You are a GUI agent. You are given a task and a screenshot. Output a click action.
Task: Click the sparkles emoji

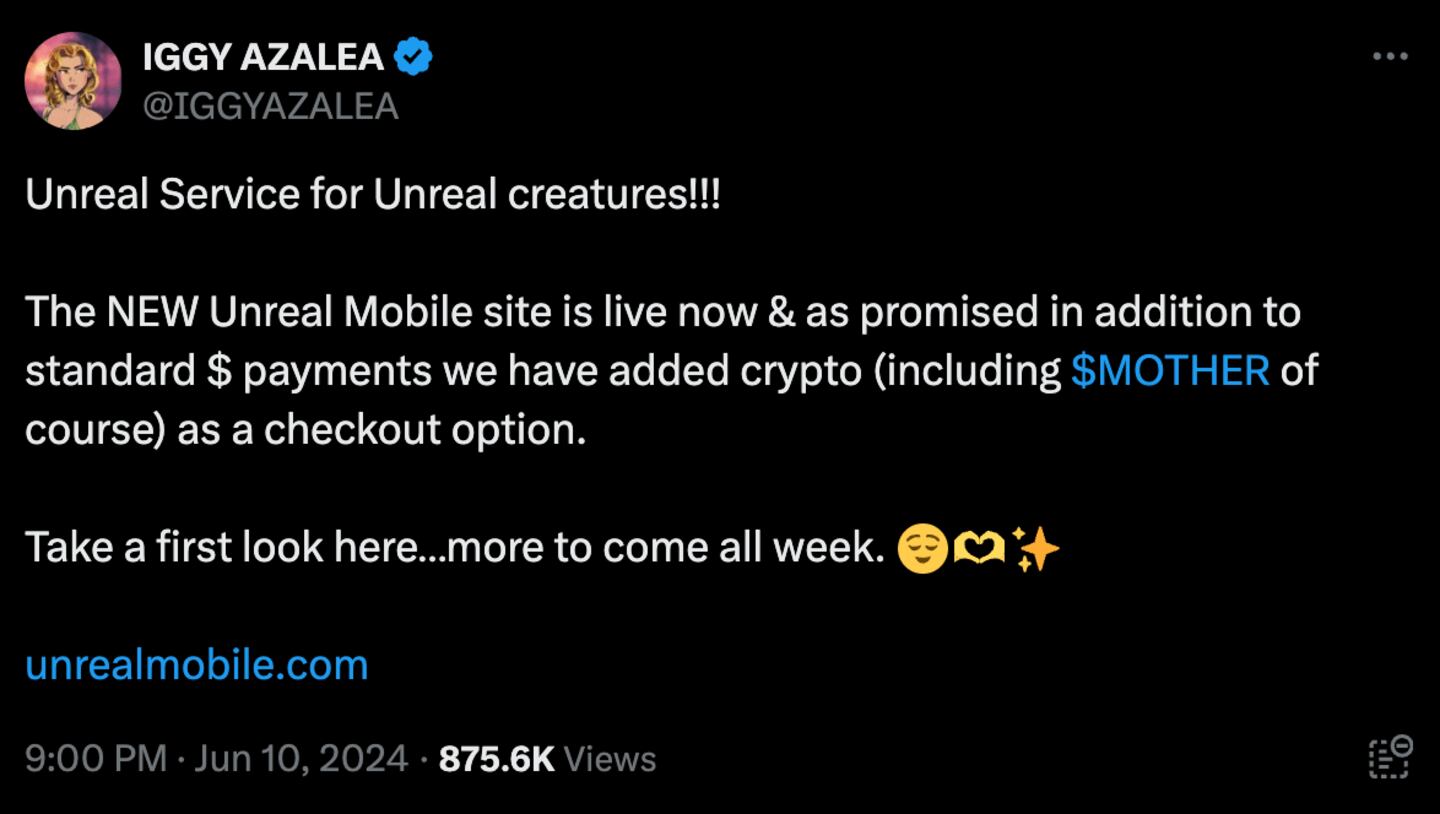coord(1035,548)
